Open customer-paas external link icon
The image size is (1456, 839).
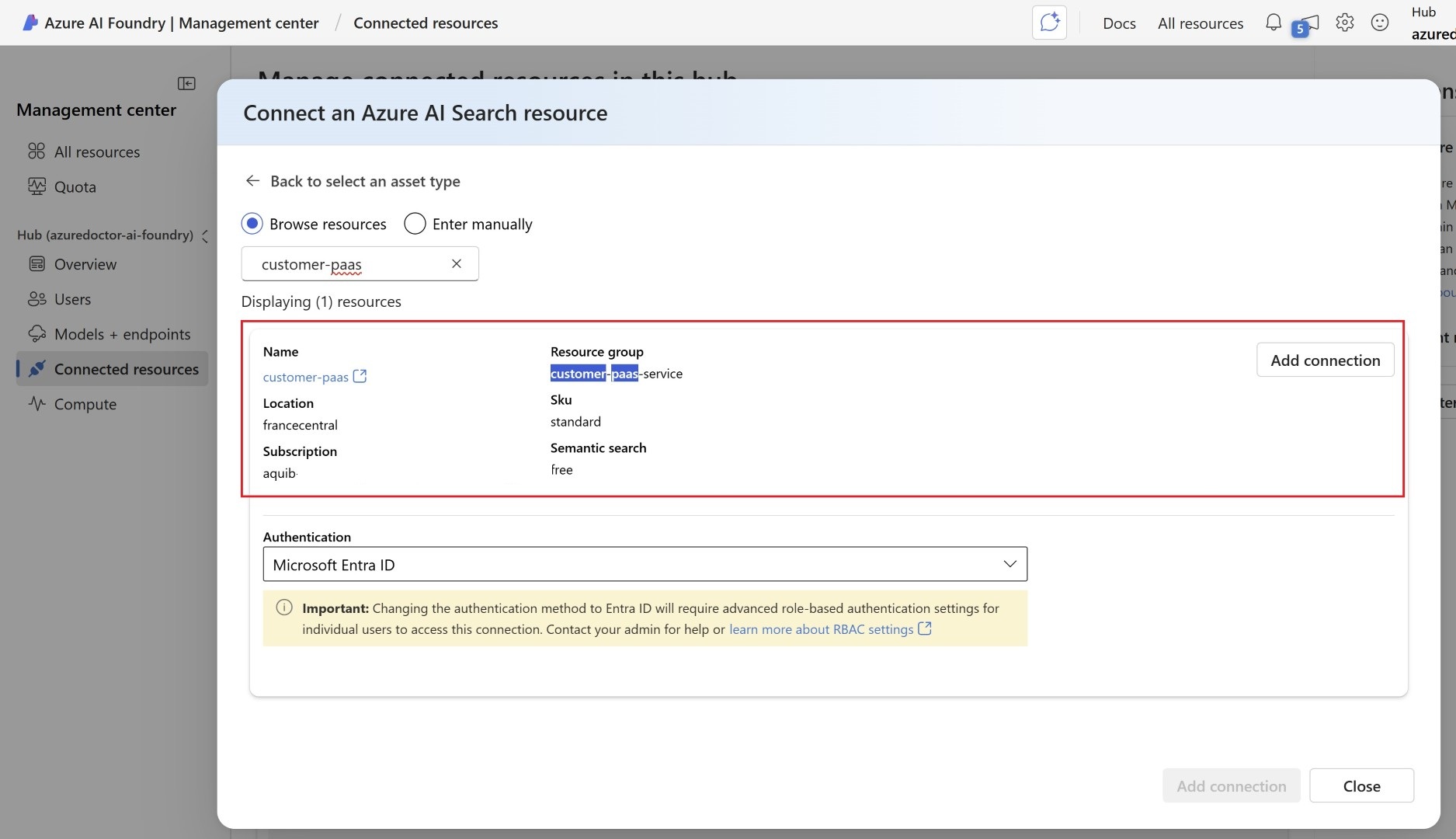[360, 376]
